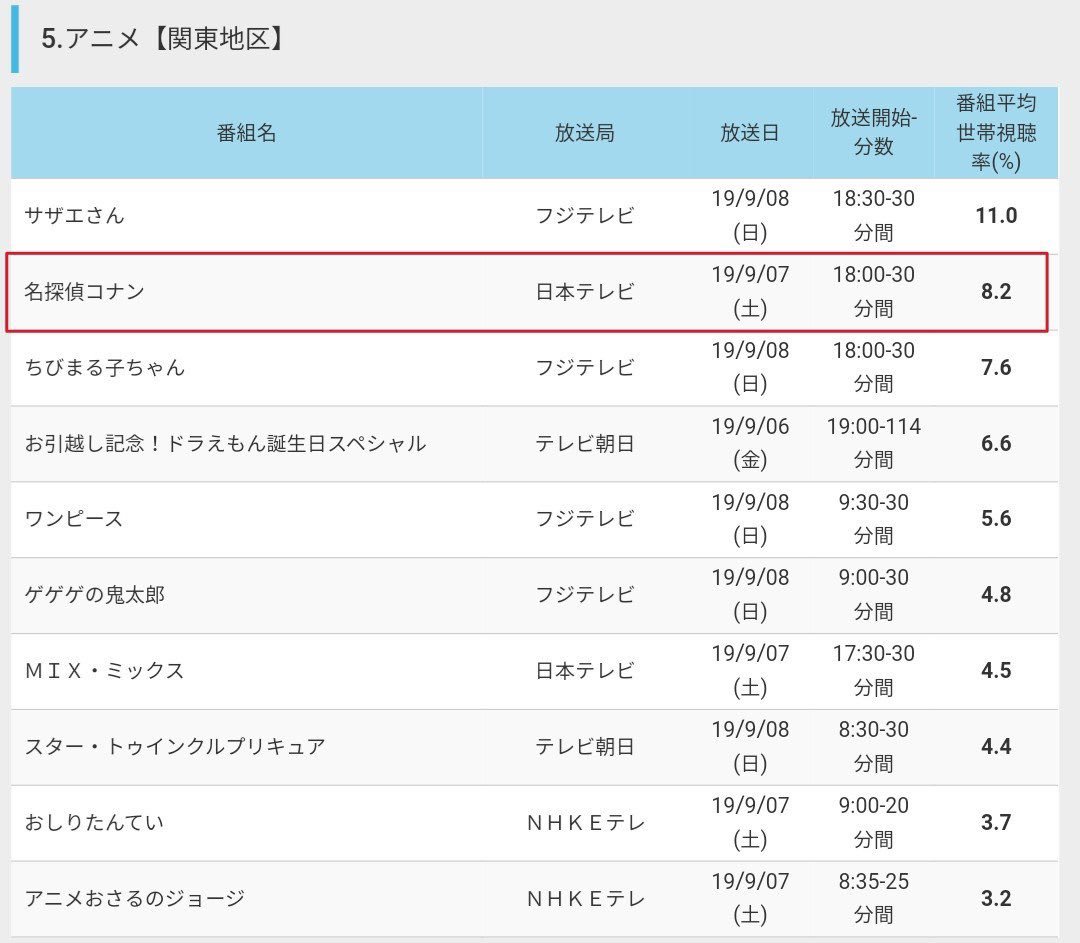Click the rating value 3.7
The image size is (1080, 943).
(x=996, y=822)
